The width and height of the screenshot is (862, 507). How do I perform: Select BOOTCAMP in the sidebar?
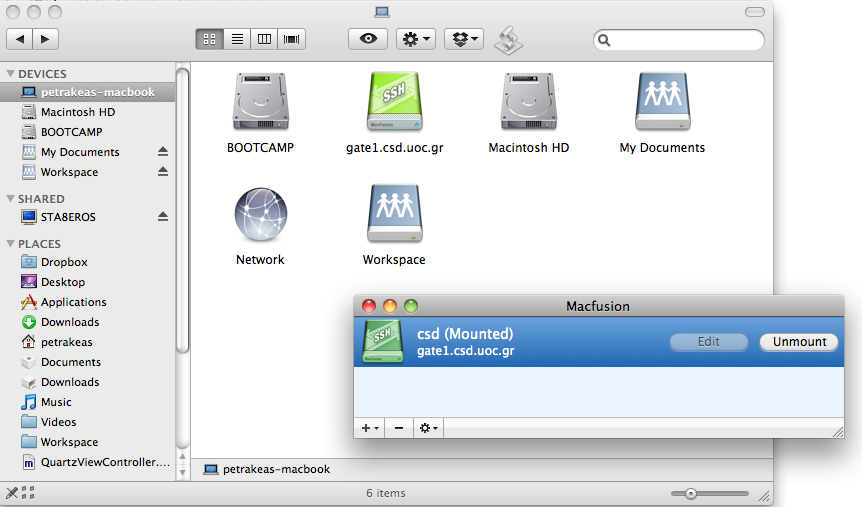point(88,132)
